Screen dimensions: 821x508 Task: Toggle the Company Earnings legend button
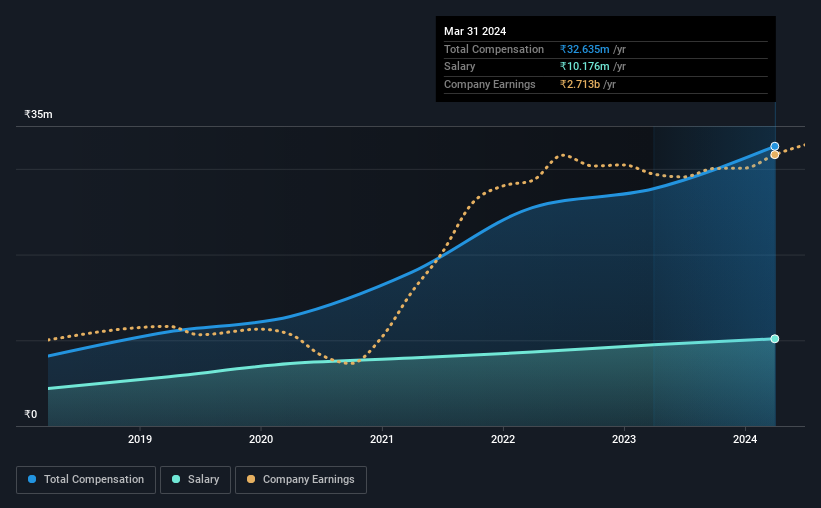click(x=301, y=480)
